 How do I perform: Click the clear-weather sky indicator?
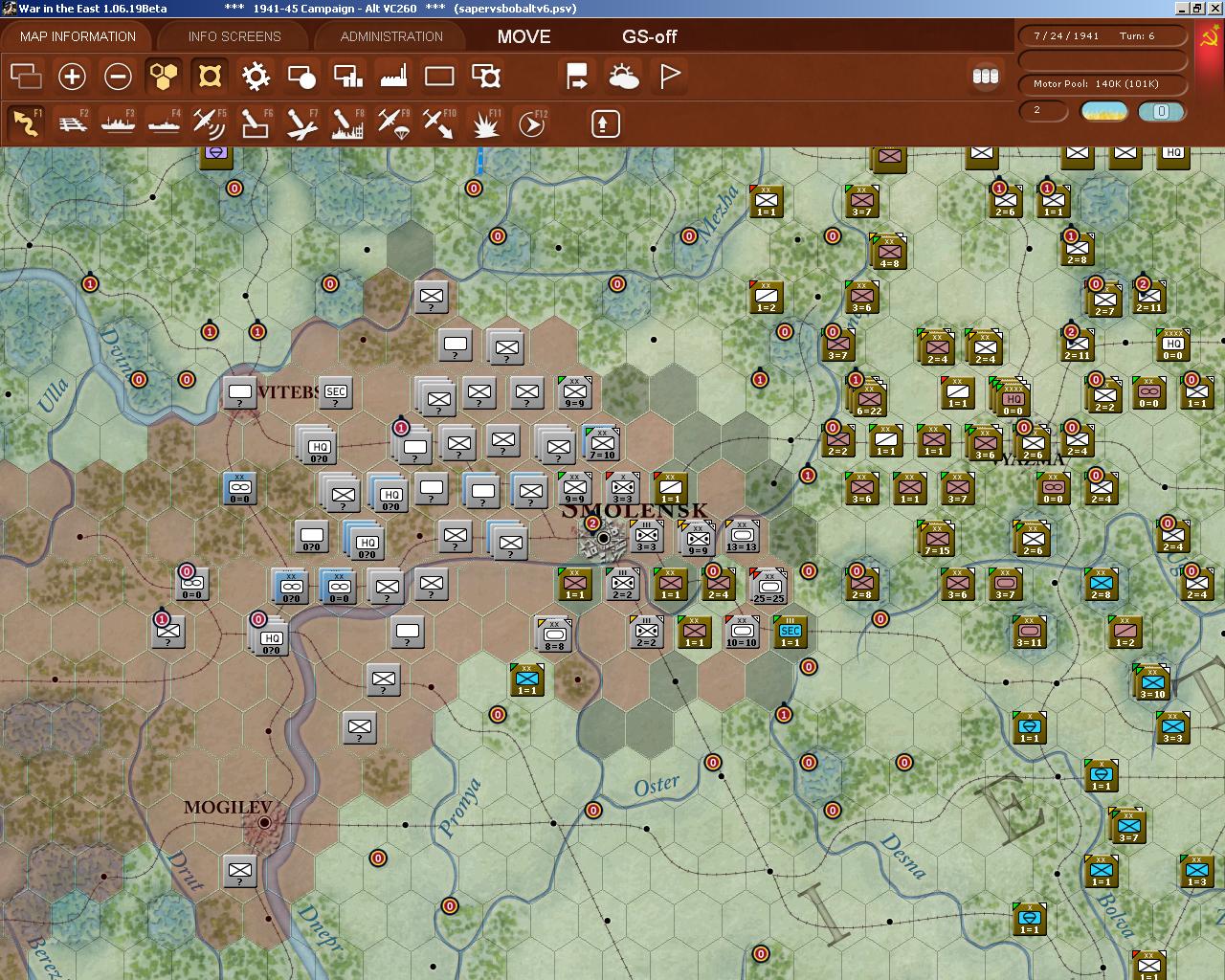tap(1103, 111)
